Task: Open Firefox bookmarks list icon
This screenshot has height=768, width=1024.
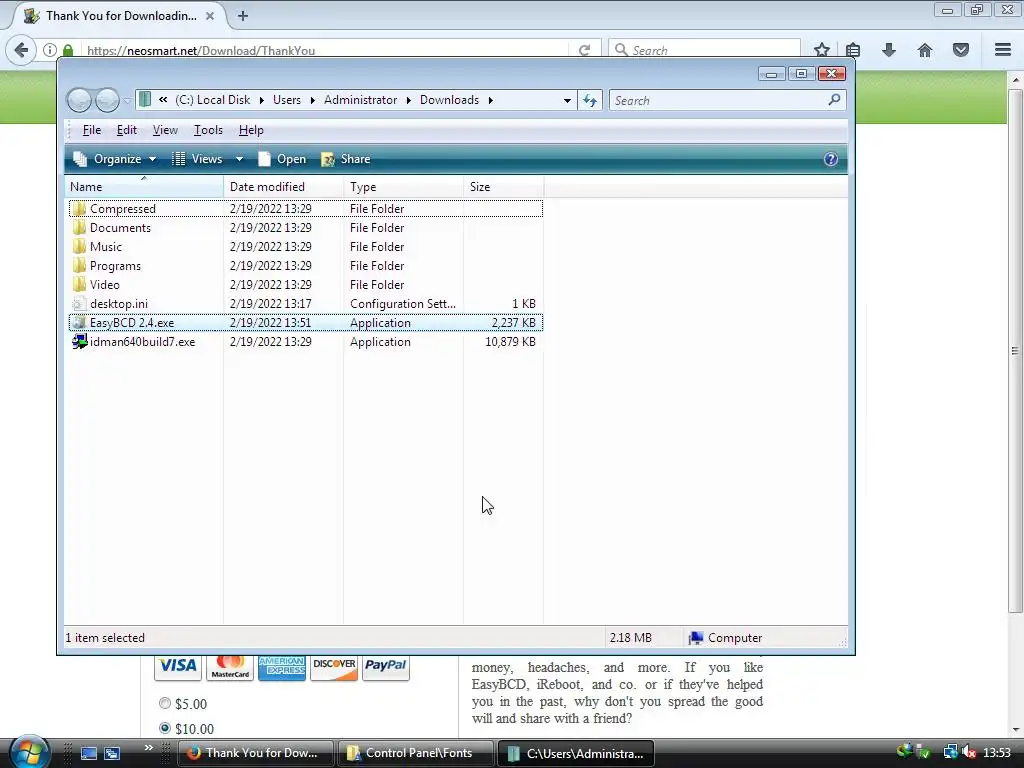Action: tap(853, 50)
